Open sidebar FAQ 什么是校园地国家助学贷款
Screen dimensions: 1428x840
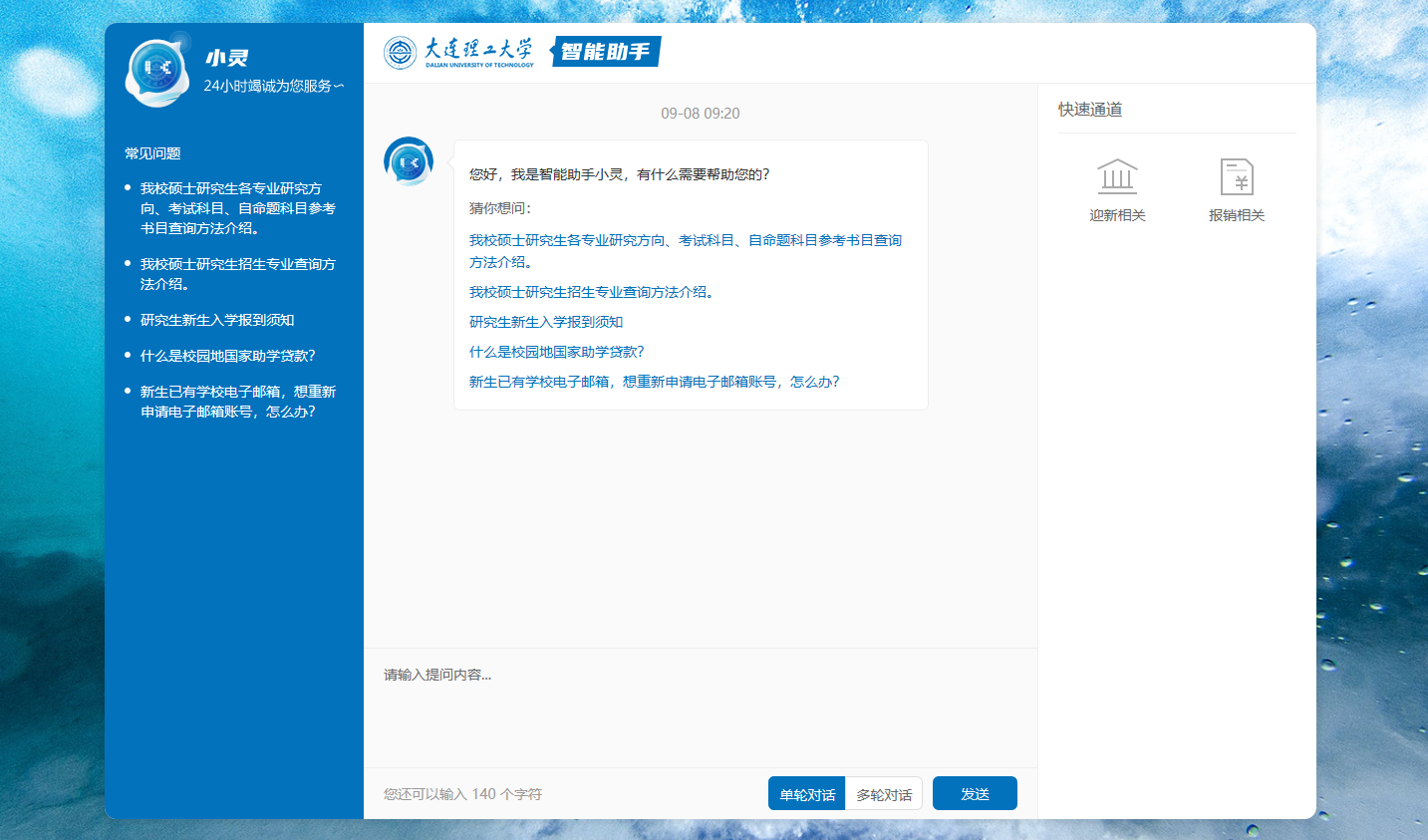pyautogui.click(x=227, y=356)
